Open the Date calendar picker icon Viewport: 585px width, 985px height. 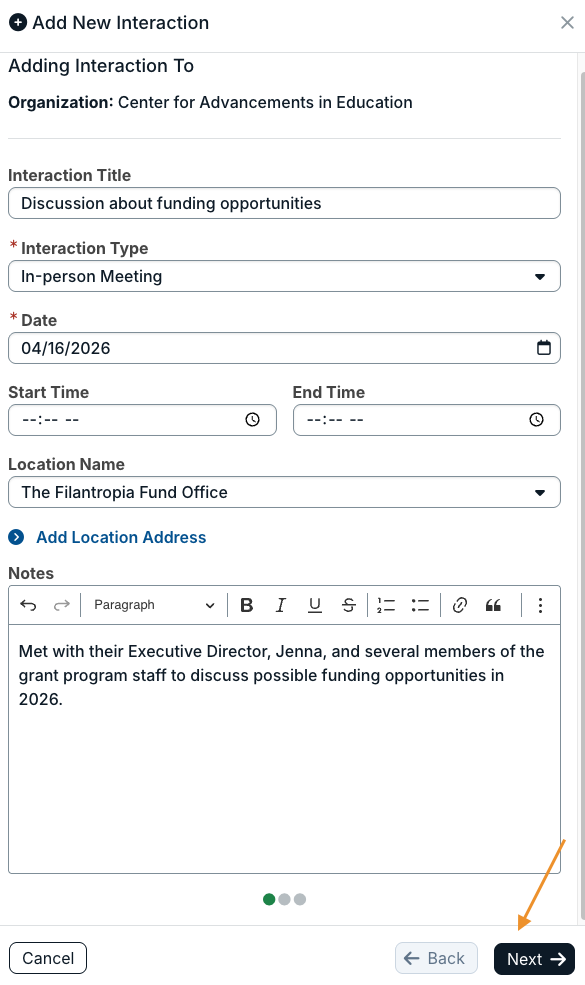pyautogui.click(x=544, y=347)
